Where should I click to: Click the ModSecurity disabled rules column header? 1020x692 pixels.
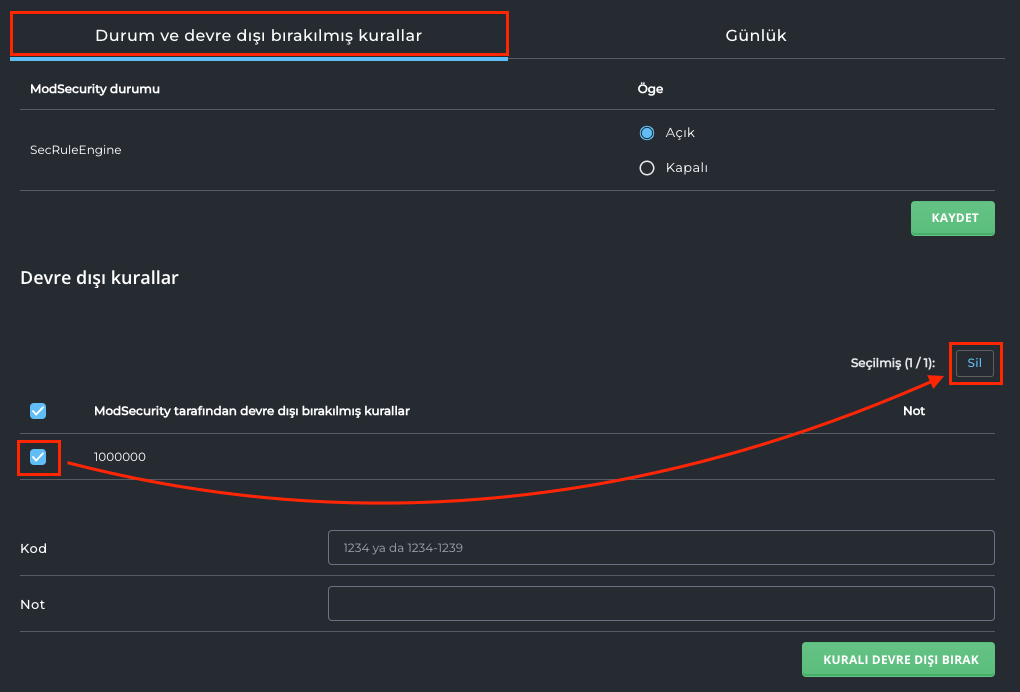pos(251,411)
